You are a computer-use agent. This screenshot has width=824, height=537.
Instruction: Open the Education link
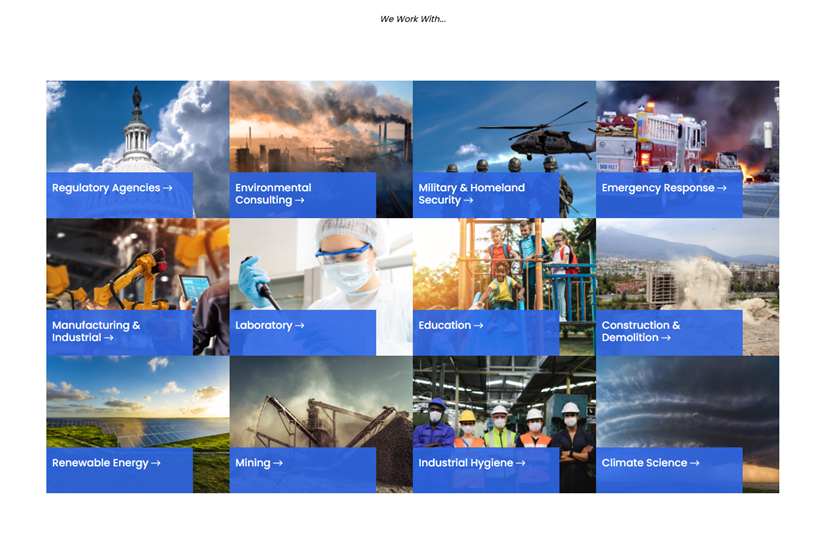point(450,326)
